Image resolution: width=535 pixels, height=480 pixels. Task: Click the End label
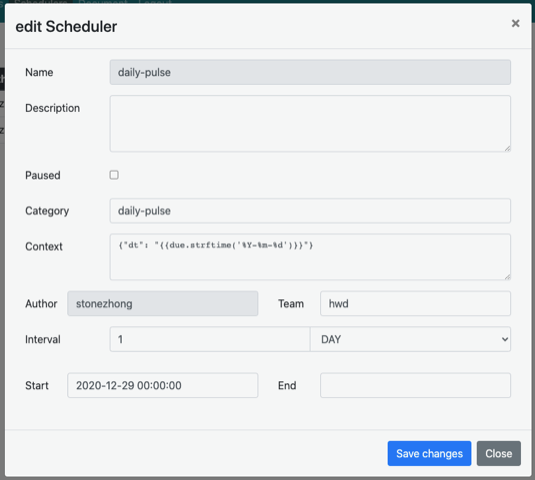(x=287, y=386)
